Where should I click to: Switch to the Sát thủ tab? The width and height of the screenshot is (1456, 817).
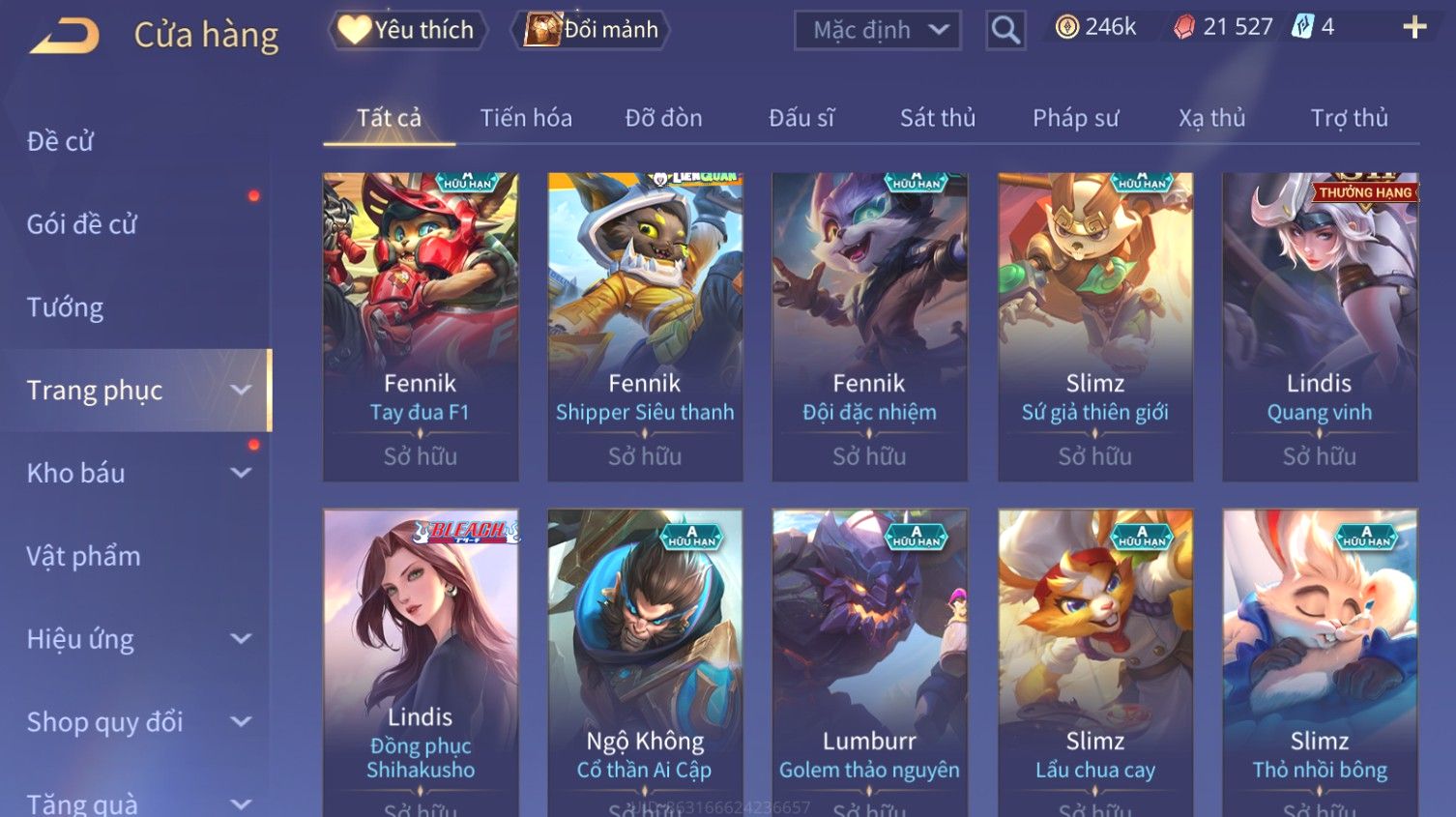938,118
